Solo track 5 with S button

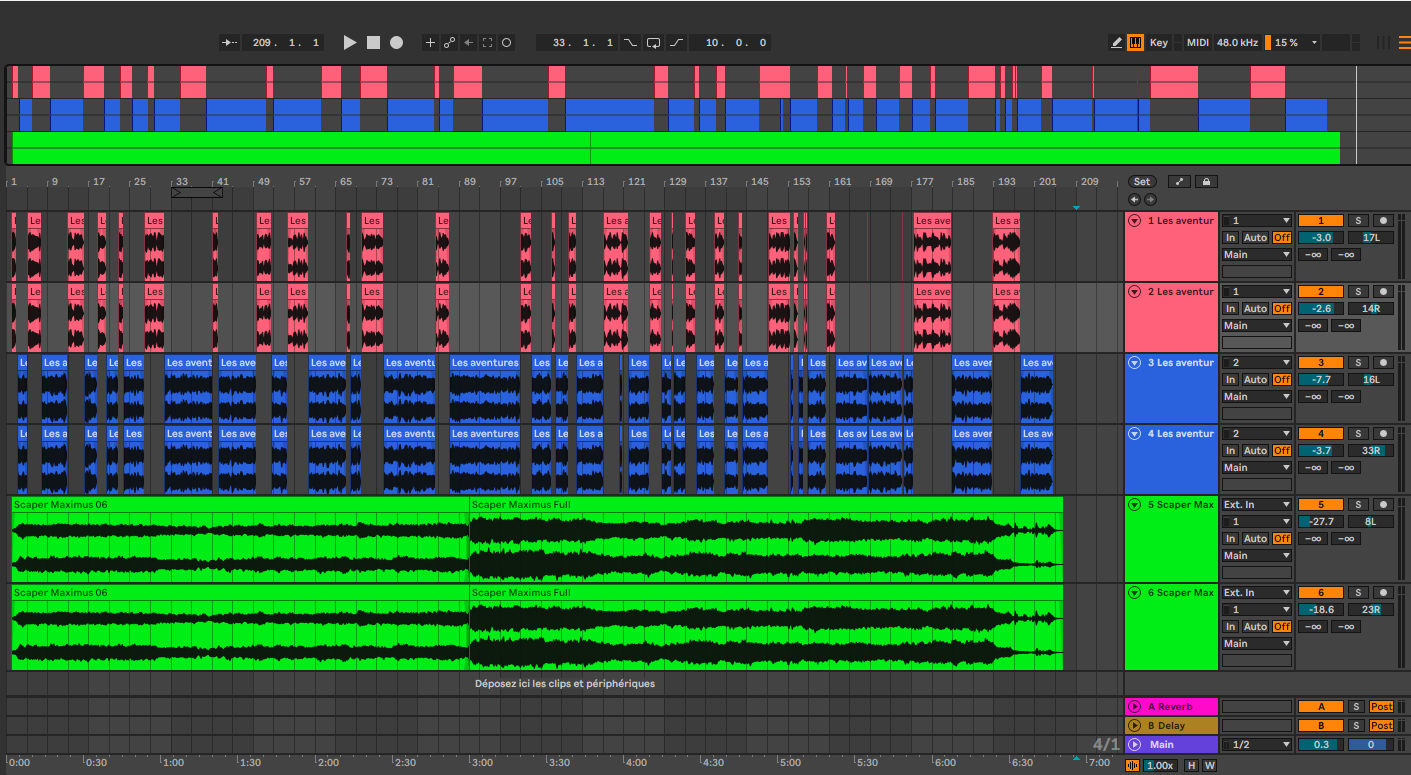(x=1357, y=505)
